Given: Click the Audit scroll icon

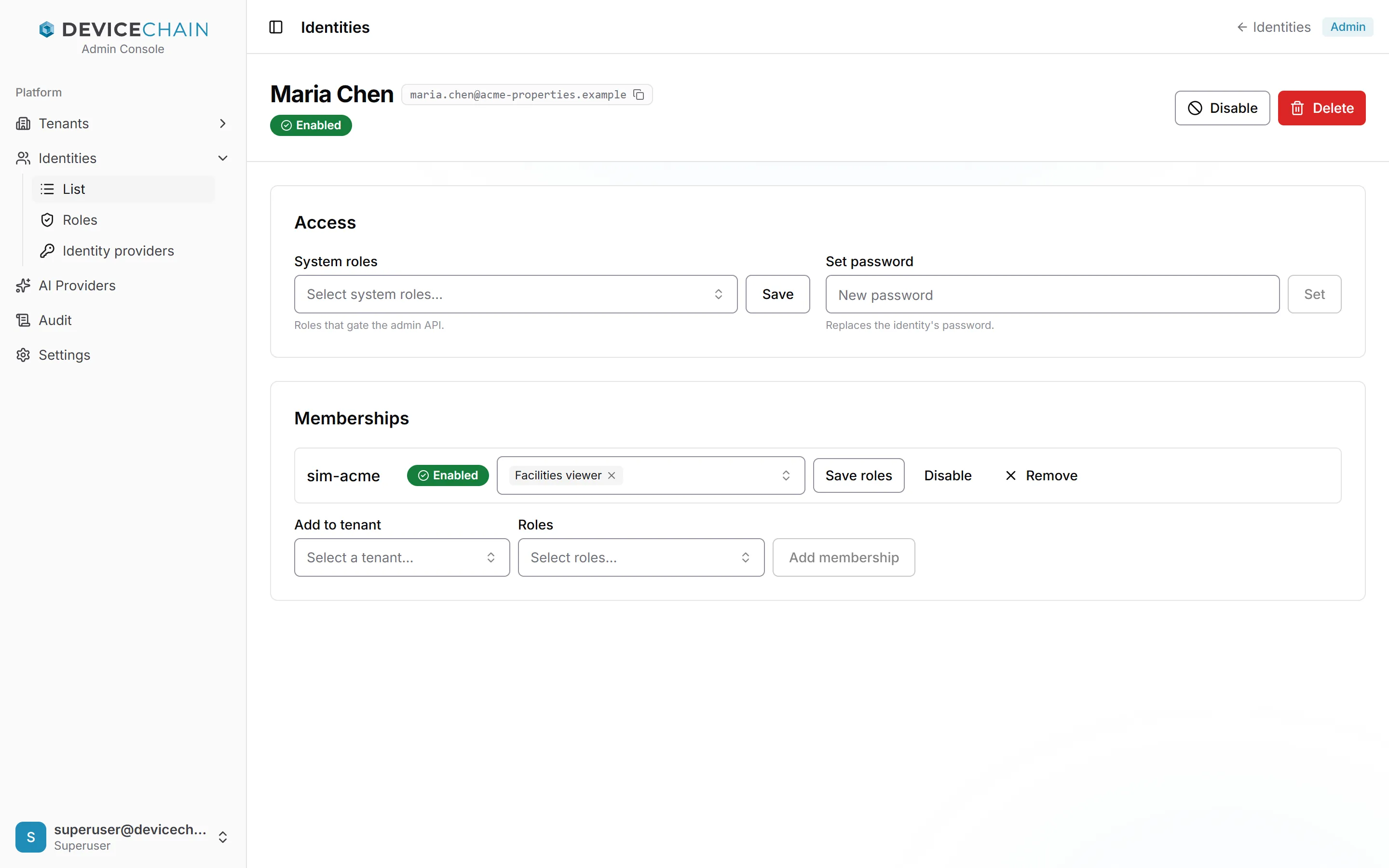Looking at the screenshot, I should pyautogui.click(x=23, y=320).
